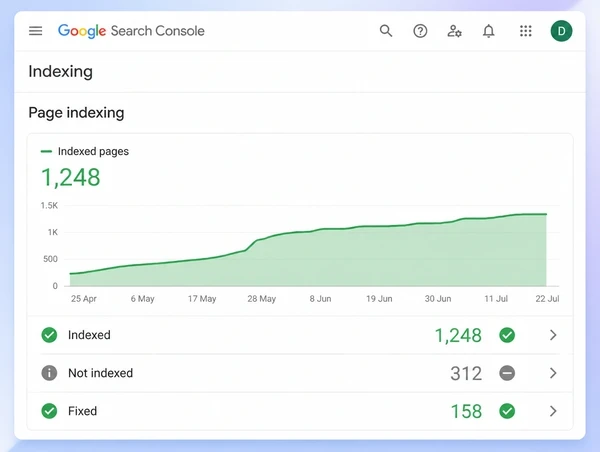Click the 30 Jun chart axis label
The height and width of the screenshot is (452, 600).
tap(438, 299)
